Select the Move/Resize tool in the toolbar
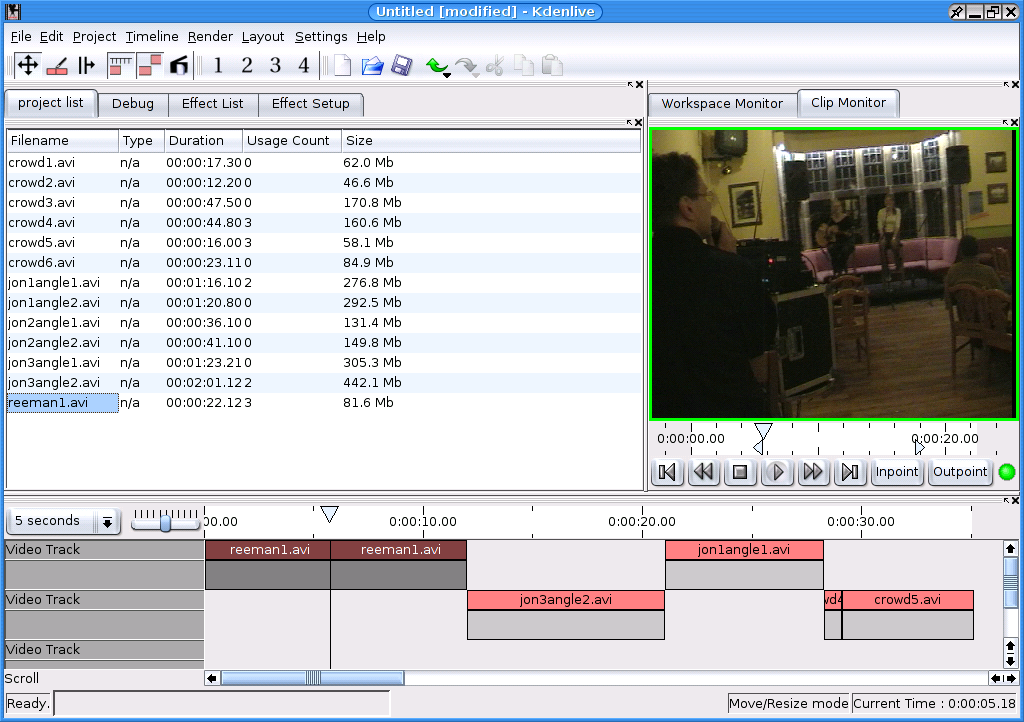This screenshot has width=1024, height=722. point(28,66)
